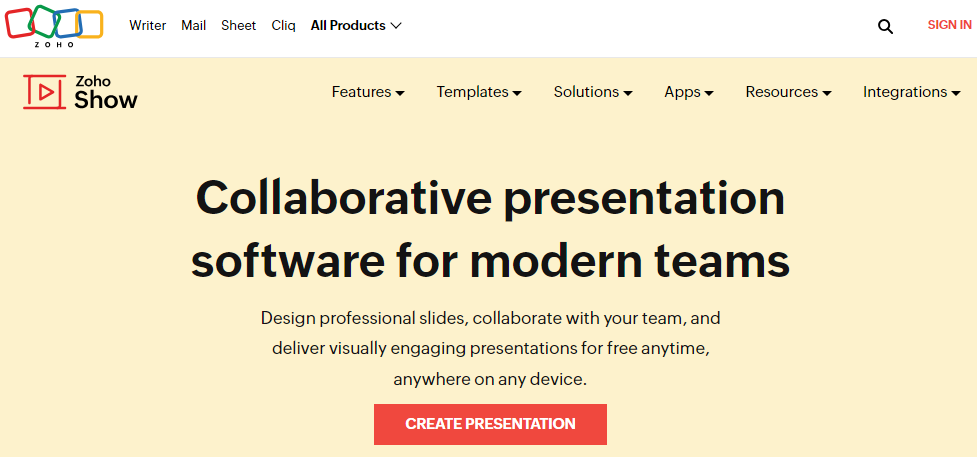Open the Mail product link

coord(194,26)
